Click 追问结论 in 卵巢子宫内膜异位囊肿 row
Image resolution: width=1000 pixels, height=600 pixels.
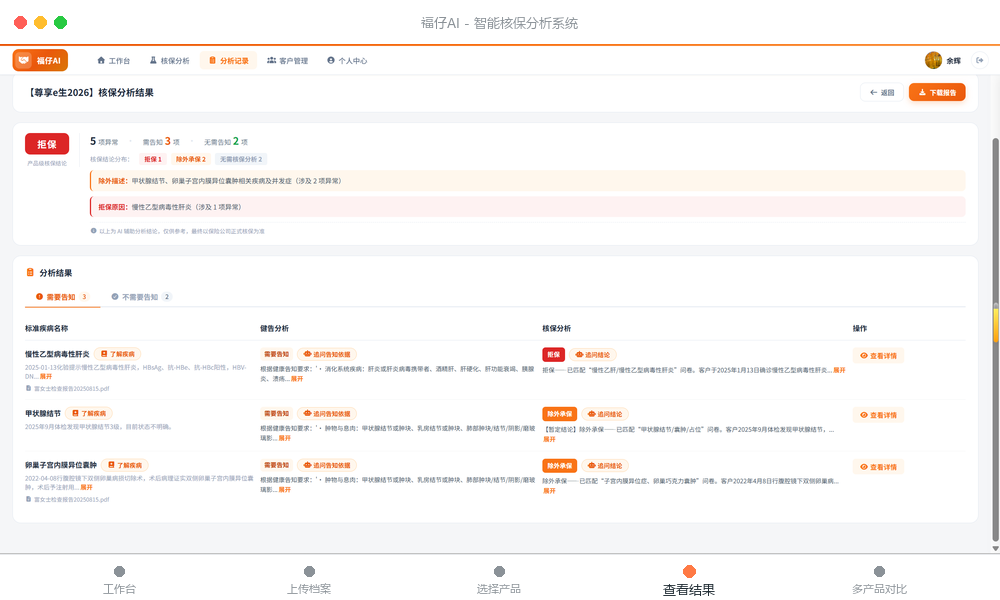coord(605,466)
